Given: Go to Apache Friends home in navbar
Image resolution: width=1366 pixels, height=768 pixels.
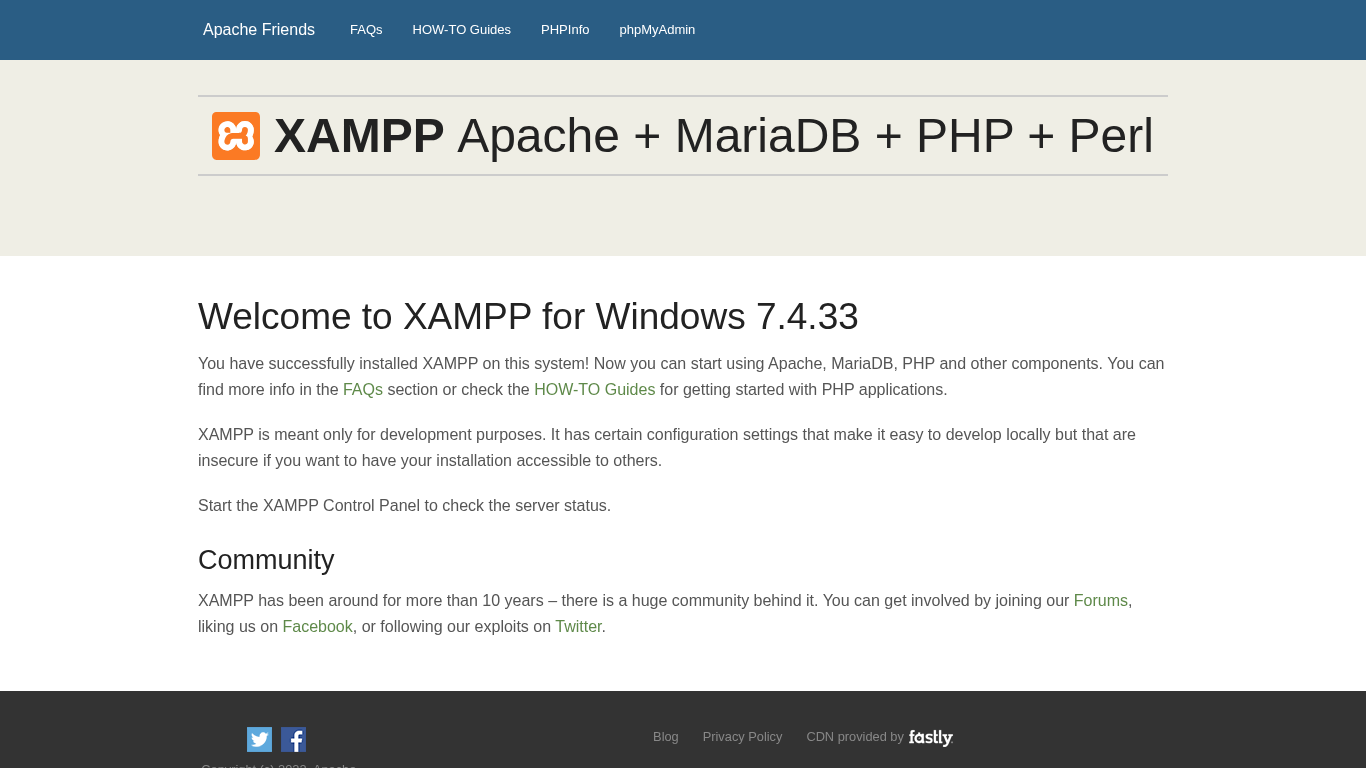Looking at the screenshot, I should tap(259, 30).
